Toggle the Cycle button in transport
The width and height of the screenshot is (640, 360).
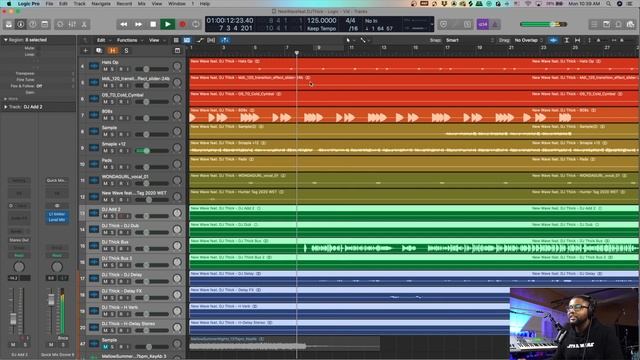coord(196,24)
